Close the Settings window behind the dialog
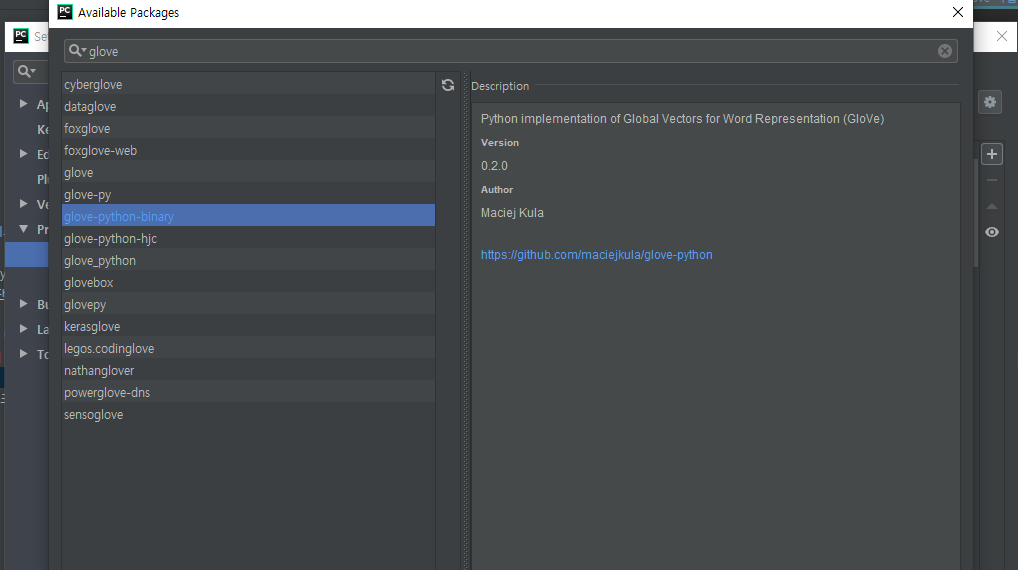Screen dimensions: 1018x570 1002,36
